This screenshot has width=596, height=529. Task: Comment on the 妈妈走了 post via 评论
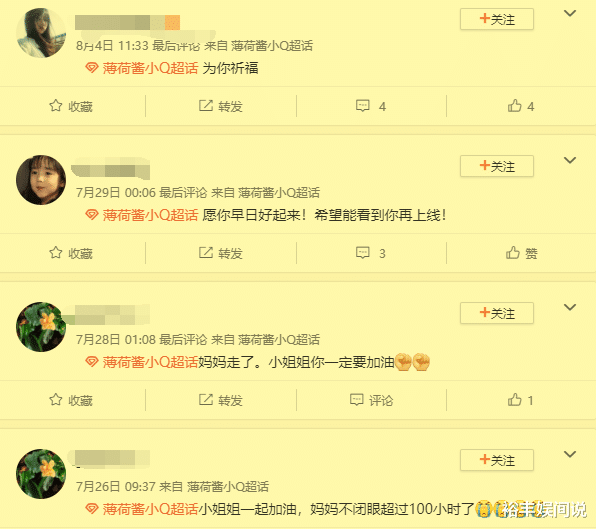pyautogui.click(x=371, y=400)
